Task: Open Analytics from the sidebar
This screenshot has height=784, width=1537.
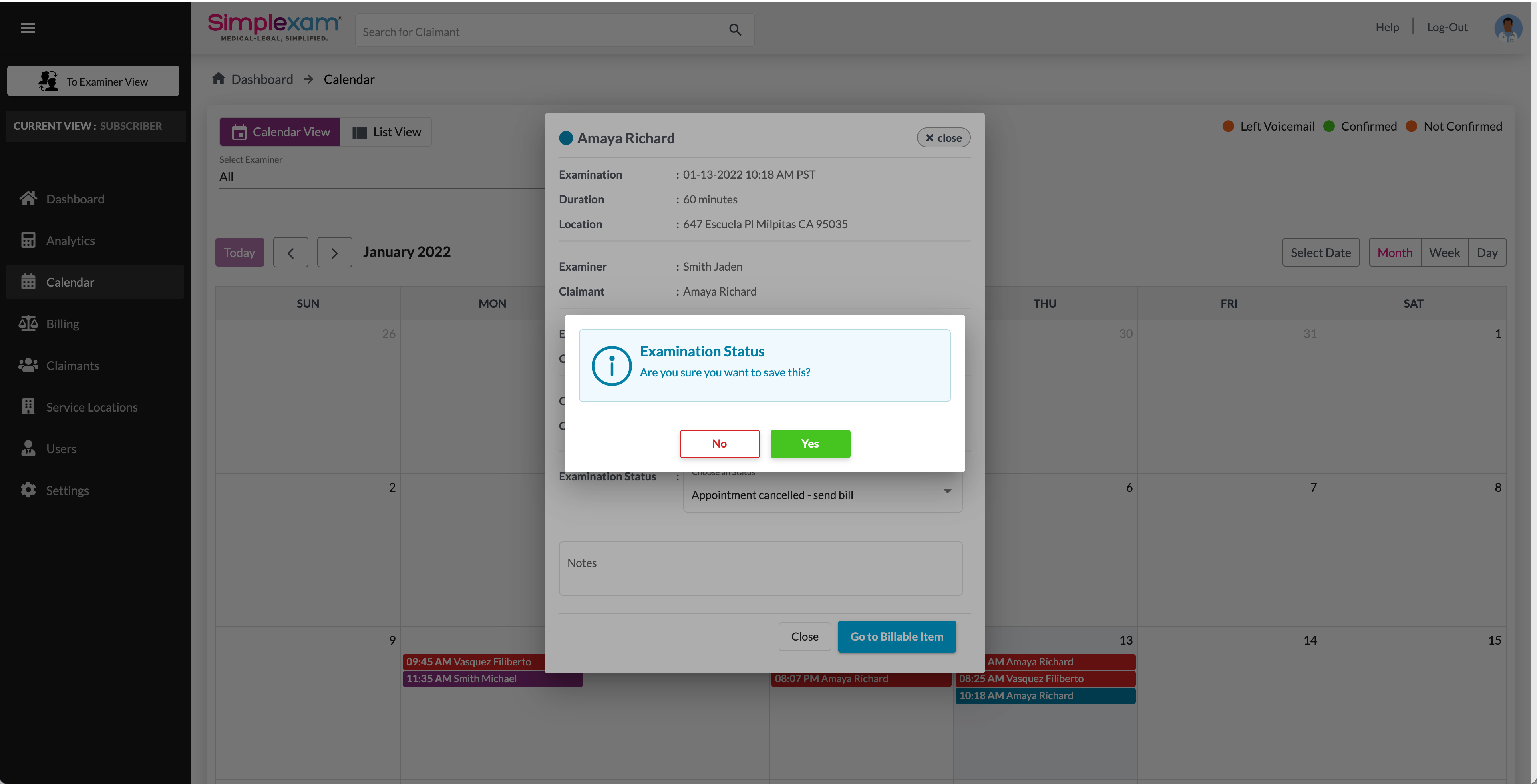Action: coord(70,241)
